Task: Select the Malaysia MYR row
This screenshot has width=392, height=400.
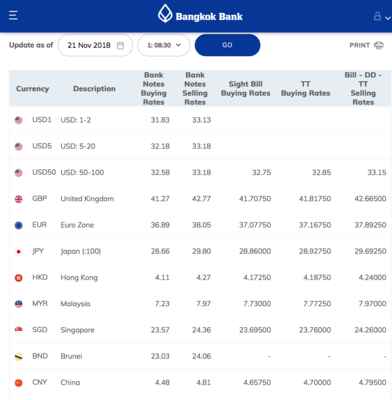Action: pyautogui.click(x=200, y=304)
